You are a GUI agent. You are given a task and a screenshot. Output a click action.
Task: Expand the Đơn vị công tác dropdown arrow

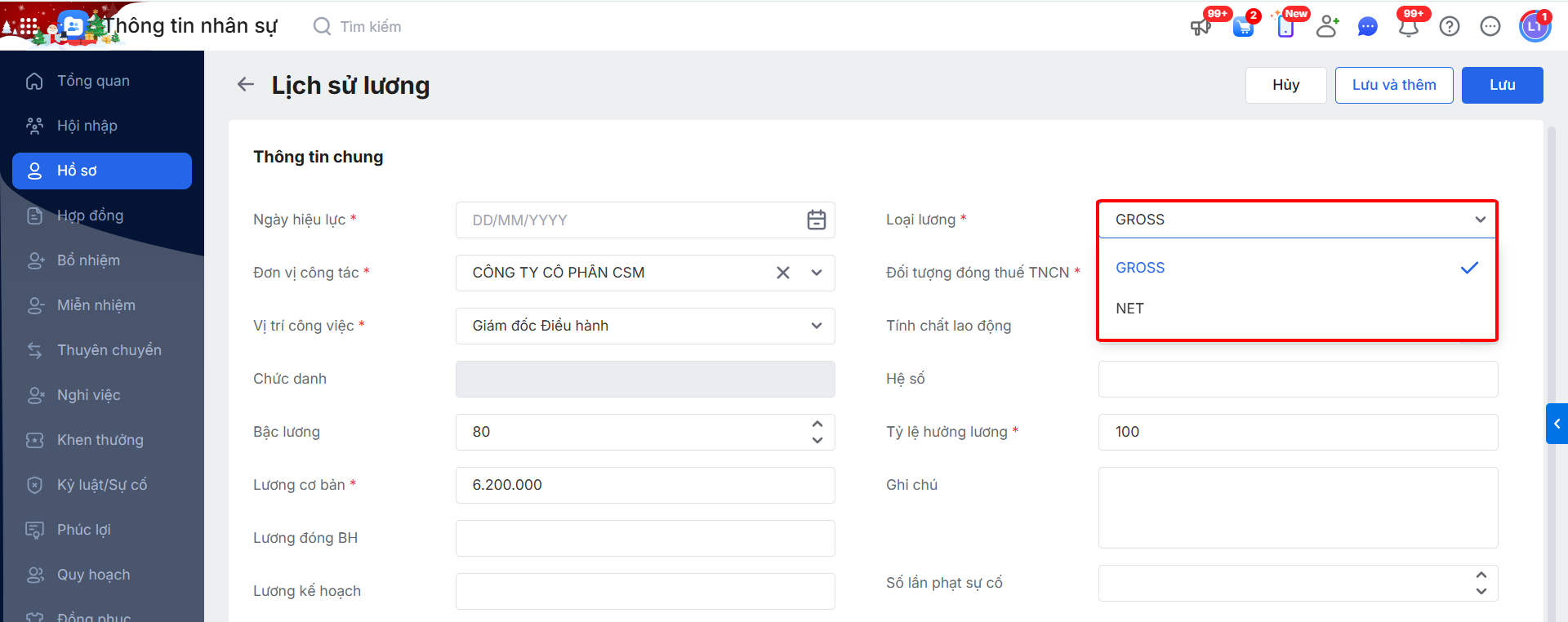pos(816,273)
